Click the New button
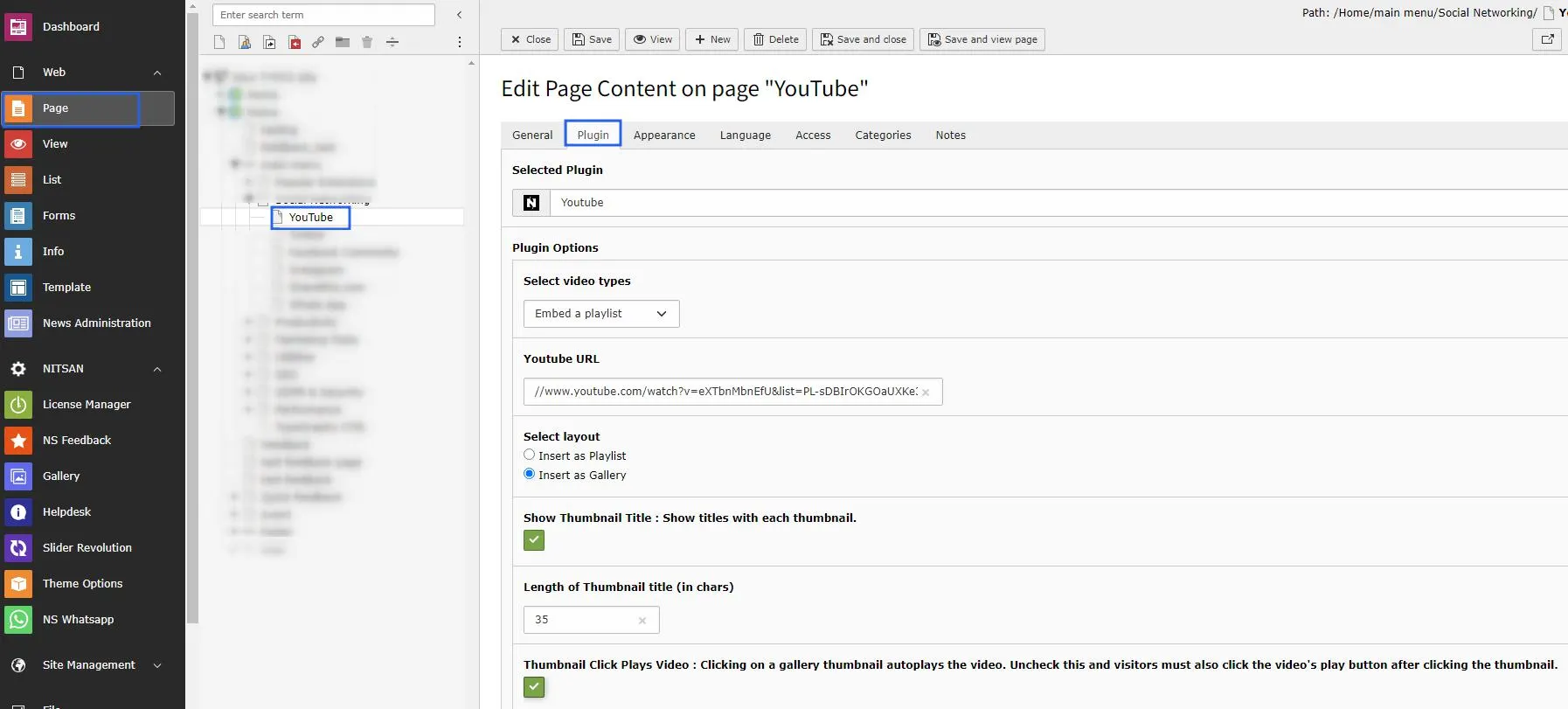 point(712,39)
